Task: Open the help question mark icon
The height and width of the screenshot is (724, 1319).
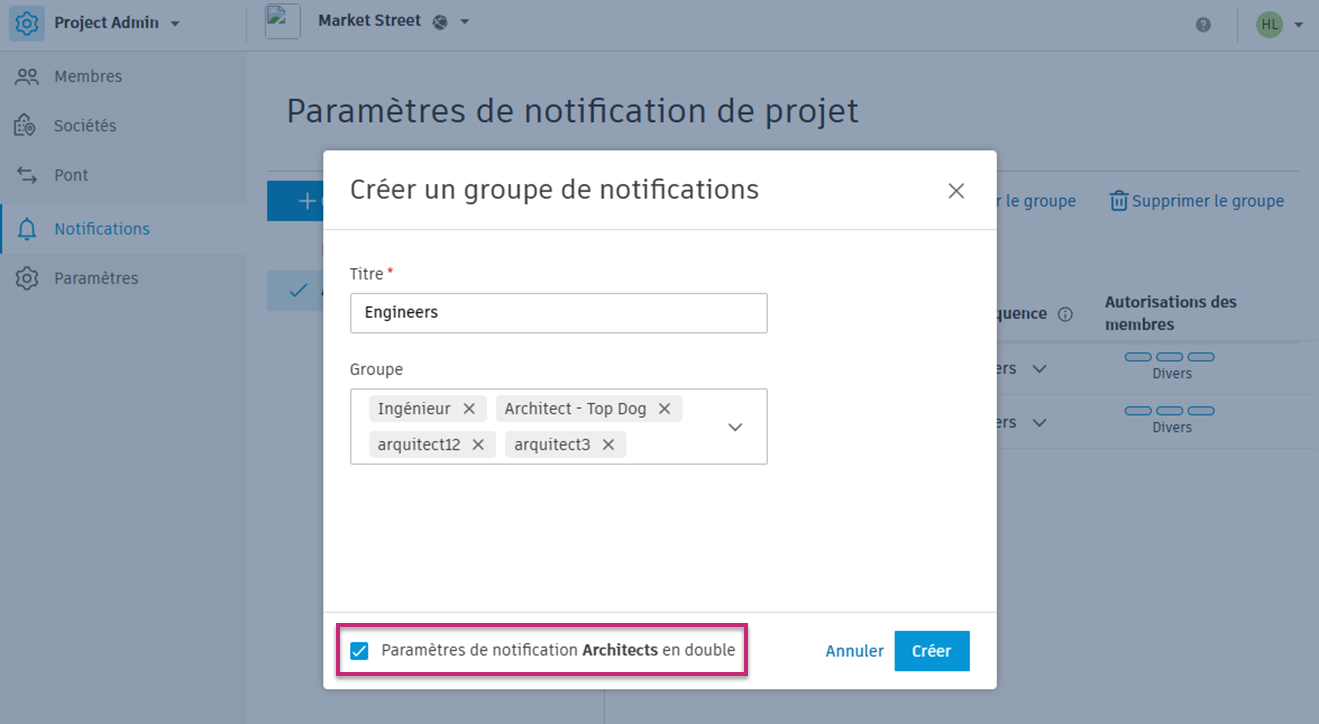Action: [1203, 24]
